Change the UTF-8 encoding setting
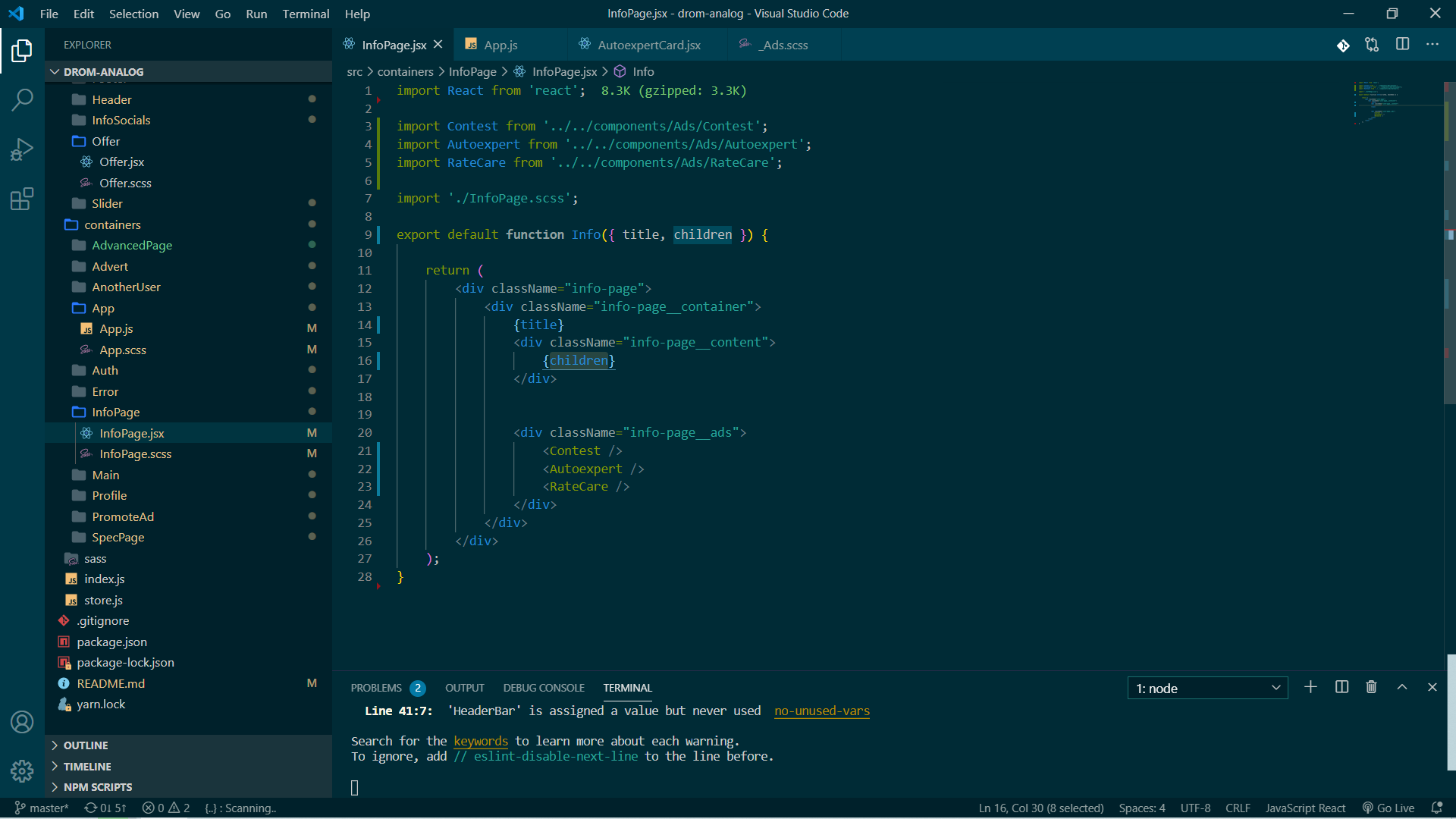This screenshot has width=1456, height=819. pyautogui.click(x=1195, y=808)
